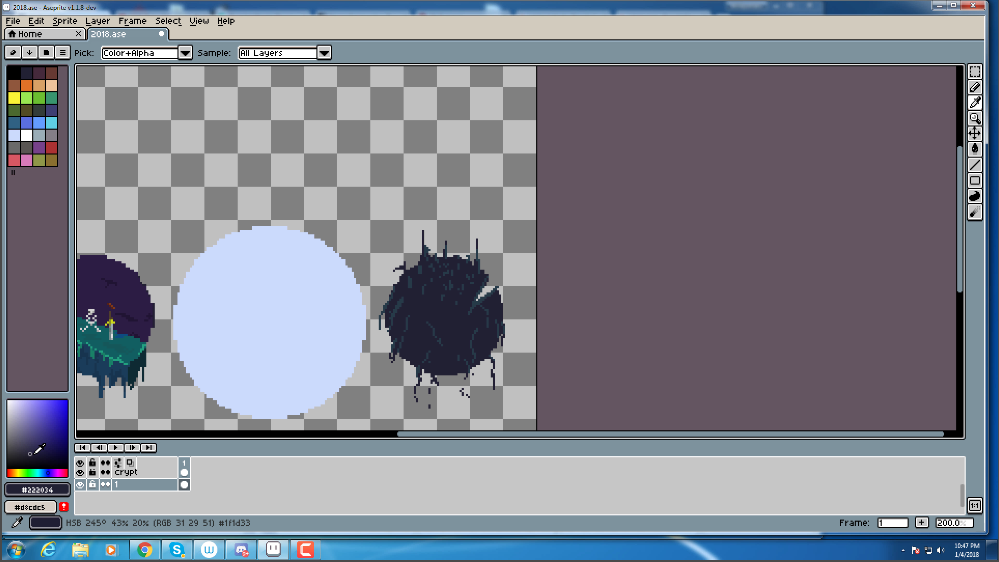Open the Layer menu
Image resolution: width=999 pixels, height=562 pixels.
[x=97, y=21]
